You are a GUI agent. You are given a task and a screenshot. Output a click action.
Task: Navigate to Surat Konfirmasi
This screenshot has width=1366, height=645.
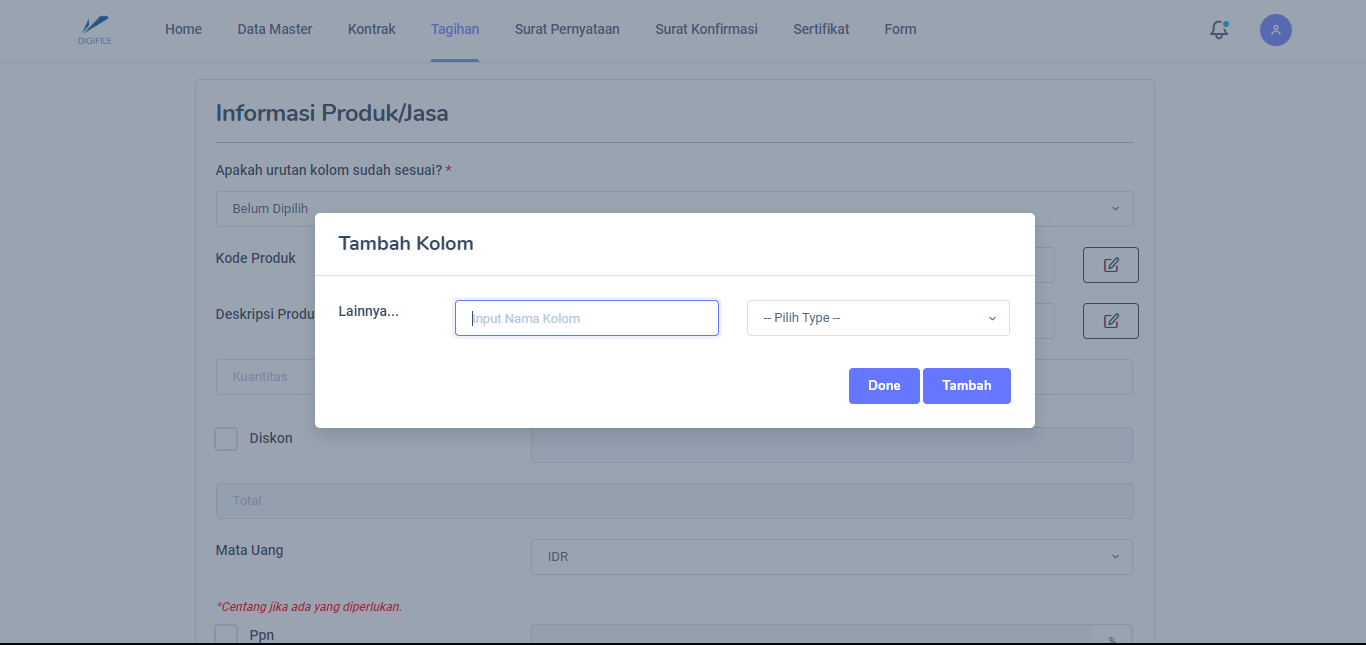point(706,30)
